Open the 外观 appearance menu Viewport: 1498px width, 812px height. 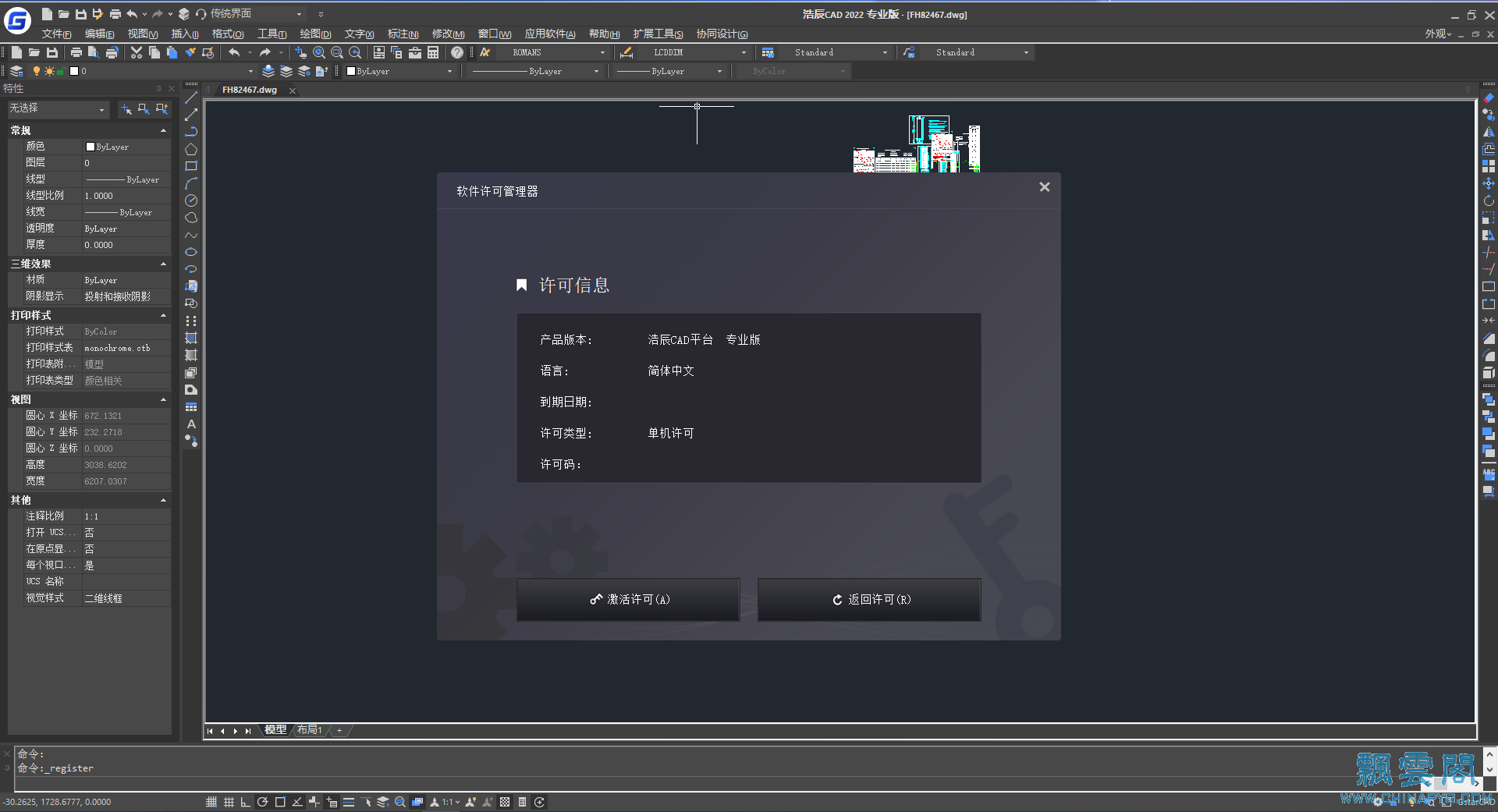(1438, 34)
